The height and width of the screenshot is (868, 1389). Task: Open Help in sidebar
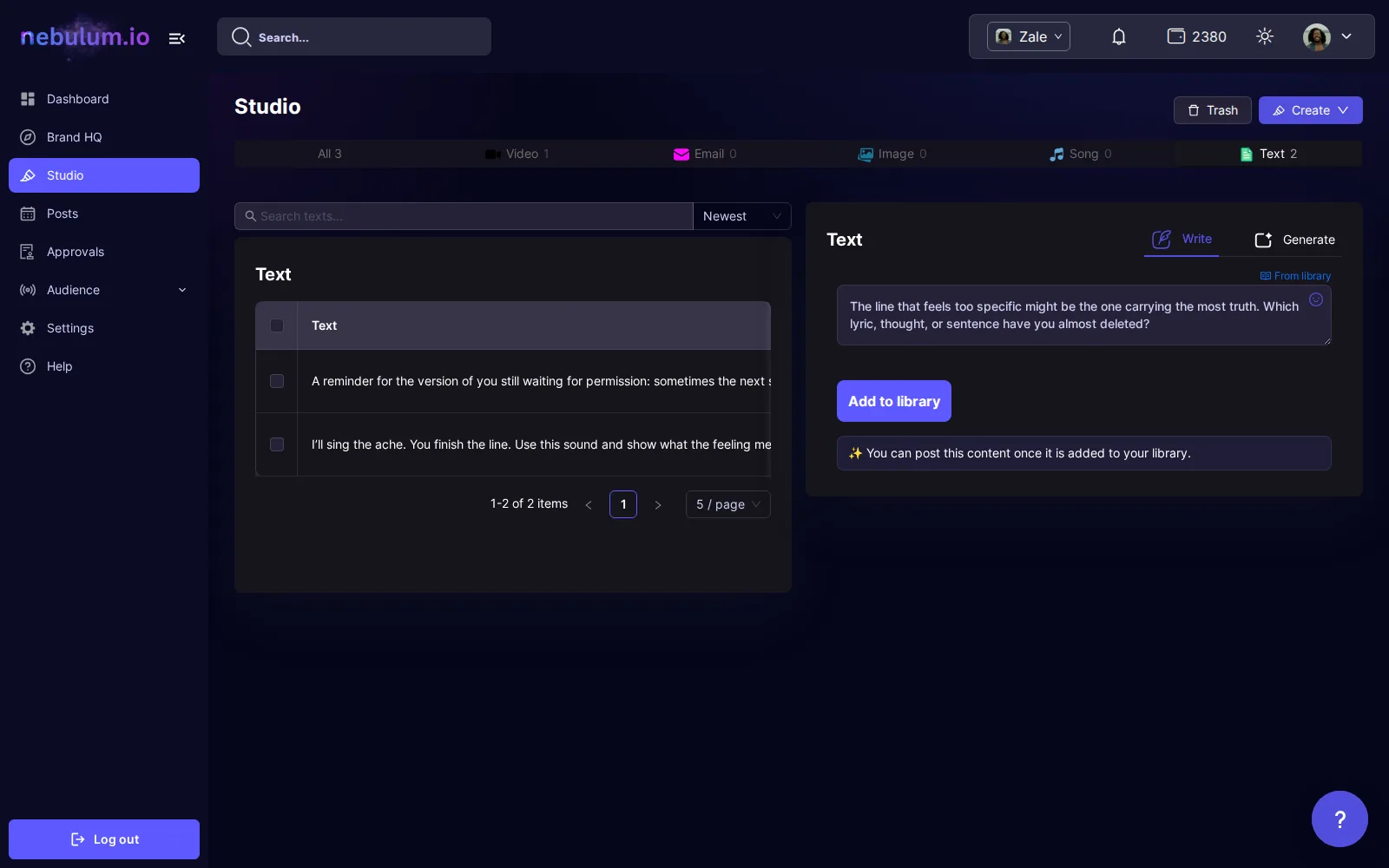(x=104, y=366)
